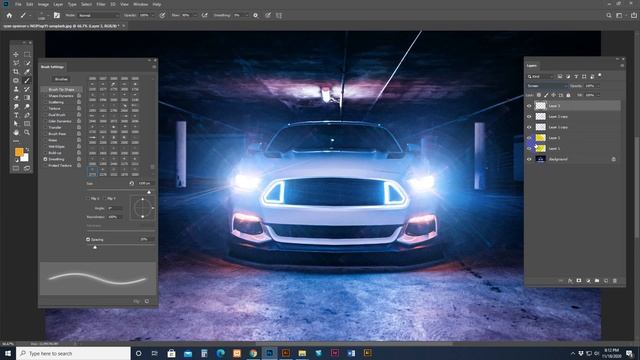Select the Move tool
The height and width of the screenshot is (360, 640).
coord(16,54)
